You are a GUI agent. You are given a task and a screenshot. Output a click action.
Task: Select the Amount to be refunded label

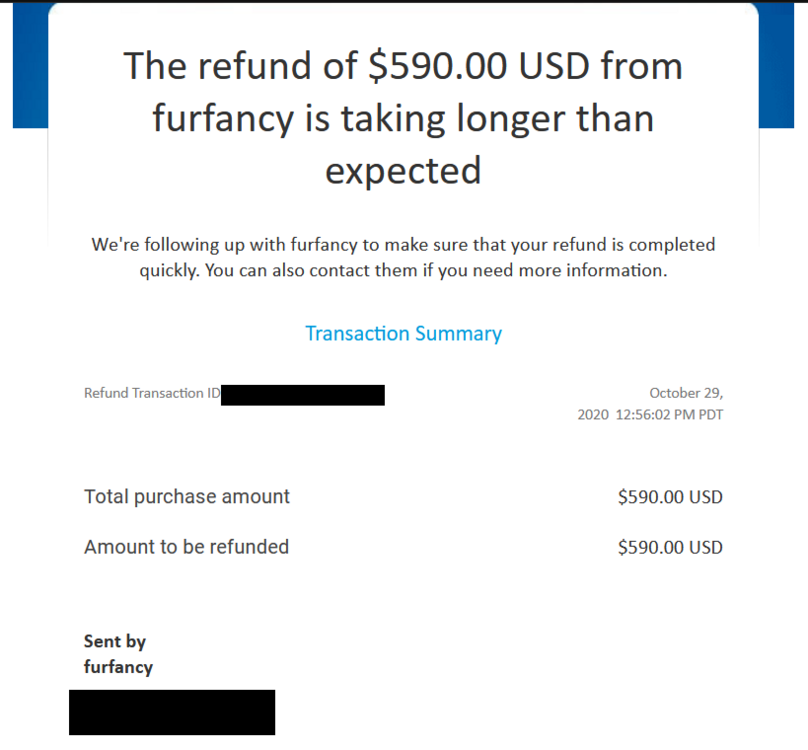(187, 547)
